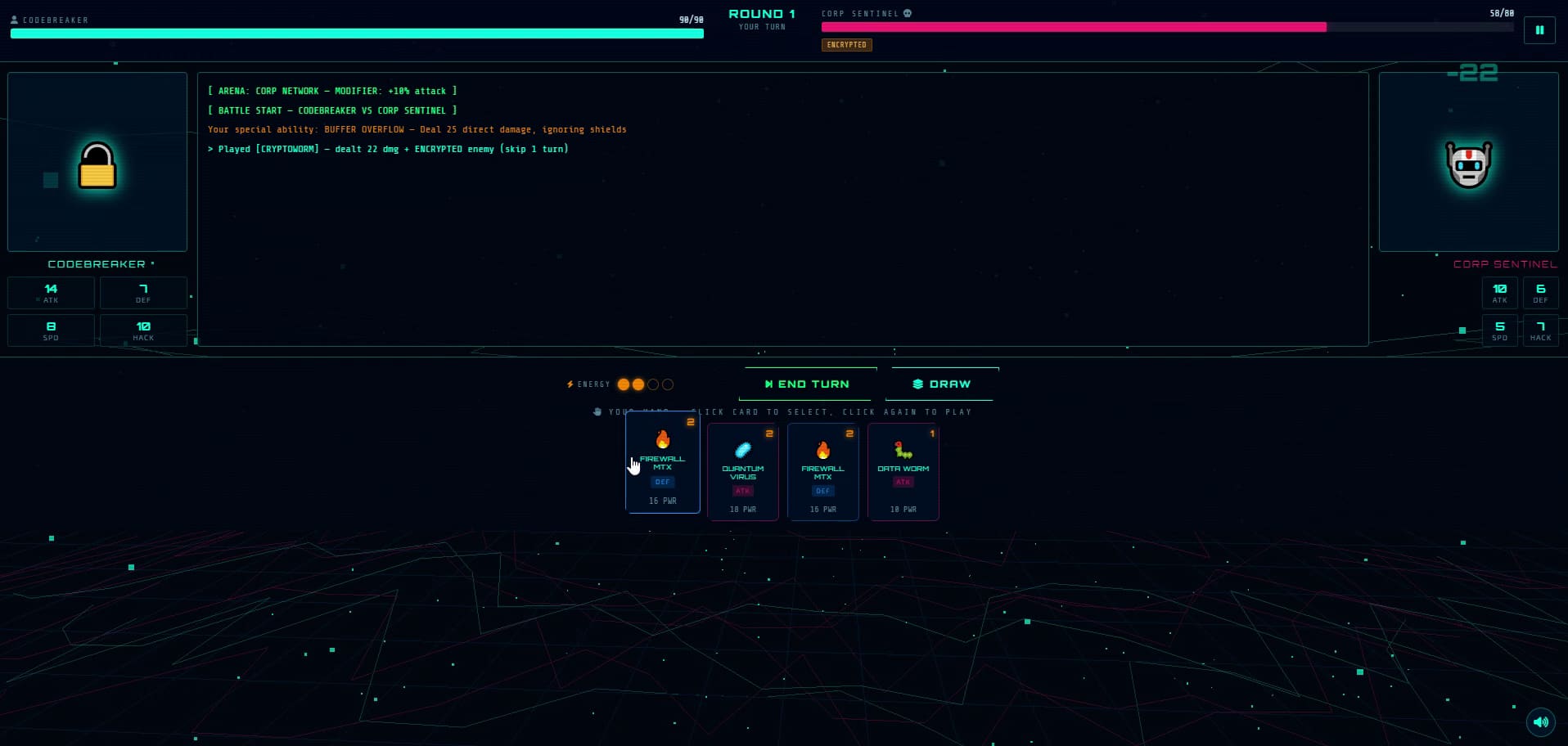Click the energy lightning bolt icon
The width and height of the screenshot is (1568, 746).
coord(570,384)
